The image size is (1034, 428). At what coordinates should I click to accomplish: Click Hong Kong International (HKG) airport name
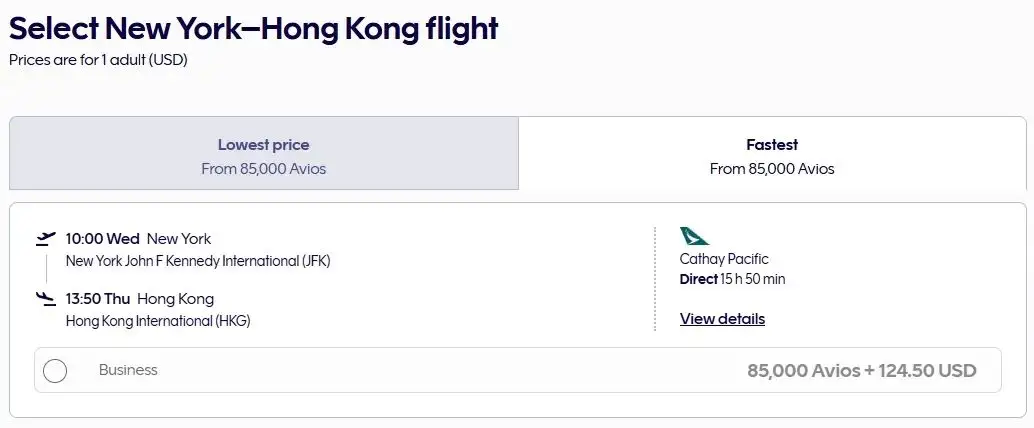pos(158,321)
